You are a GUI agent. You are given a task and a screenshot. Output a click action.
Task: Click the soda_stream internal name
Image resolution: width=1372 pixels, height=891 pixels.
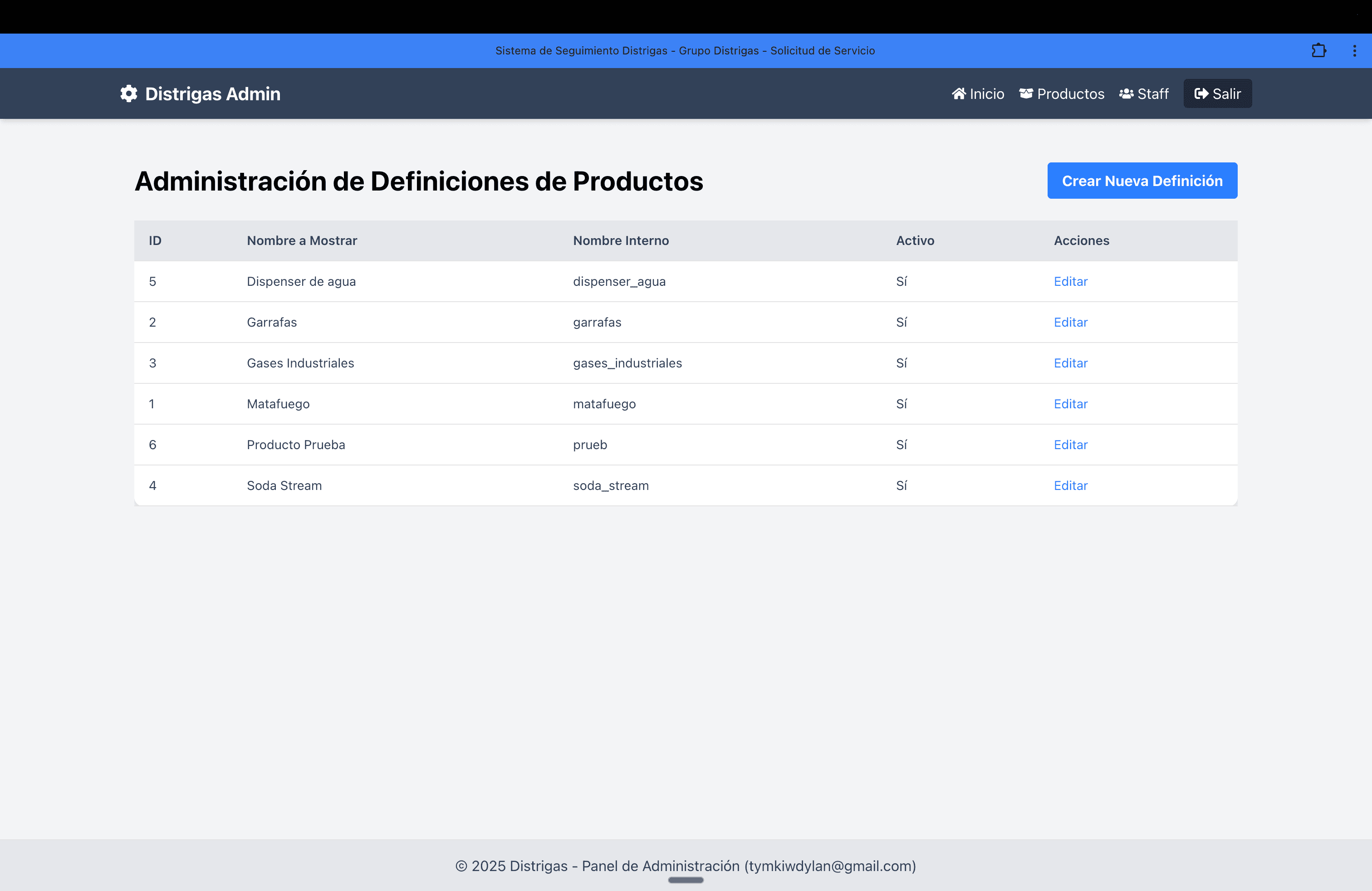(x=611, y=486)
